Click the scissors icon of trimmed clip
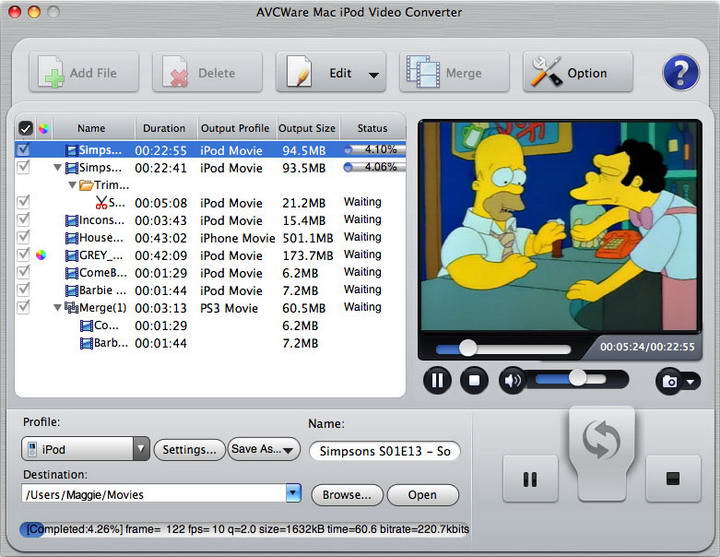The width and height of the screenshot is (720, 557). 101,203
